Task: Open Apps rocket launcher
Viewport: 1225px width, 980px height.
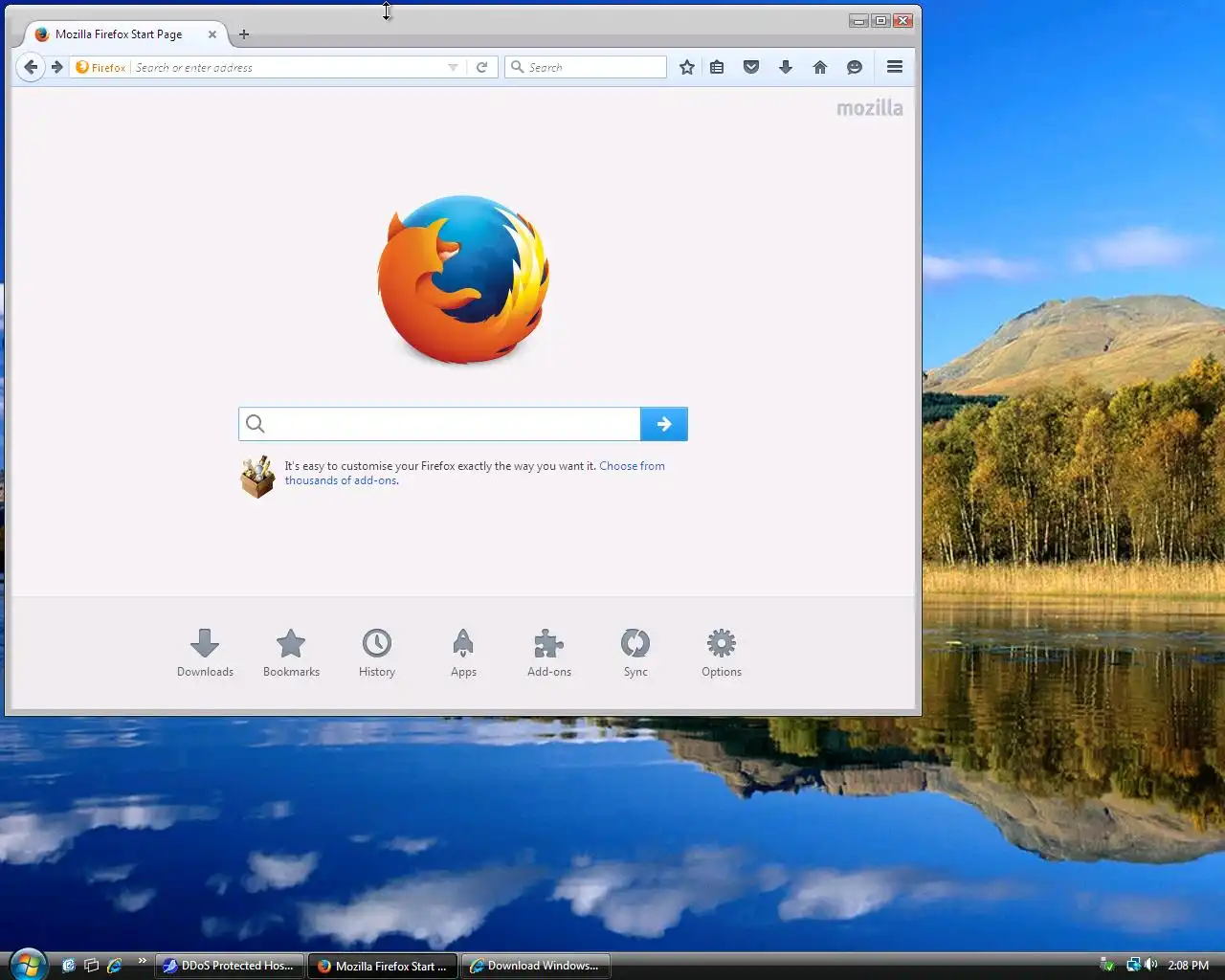Action: point(463,654)
